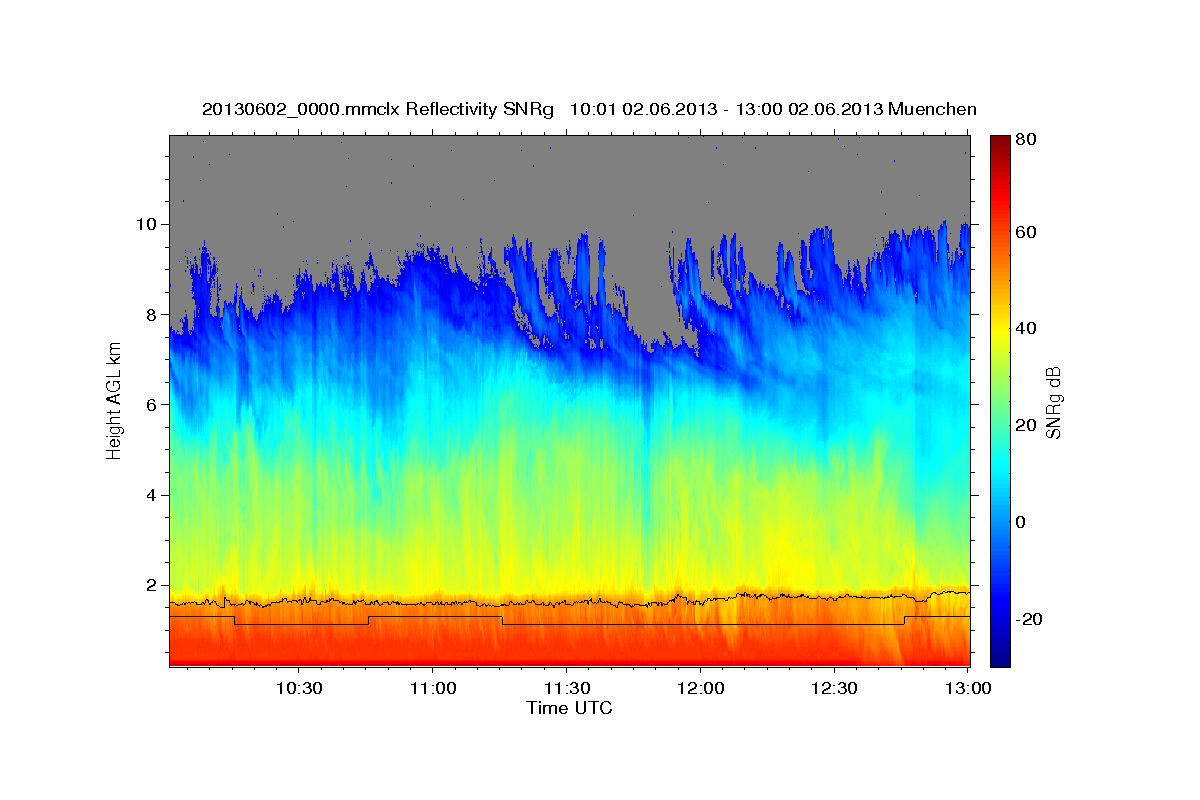The width and height of the screenshot is (1200, 800).
Task: Select the 13:00 time tick label
Action: coord(968,689)
